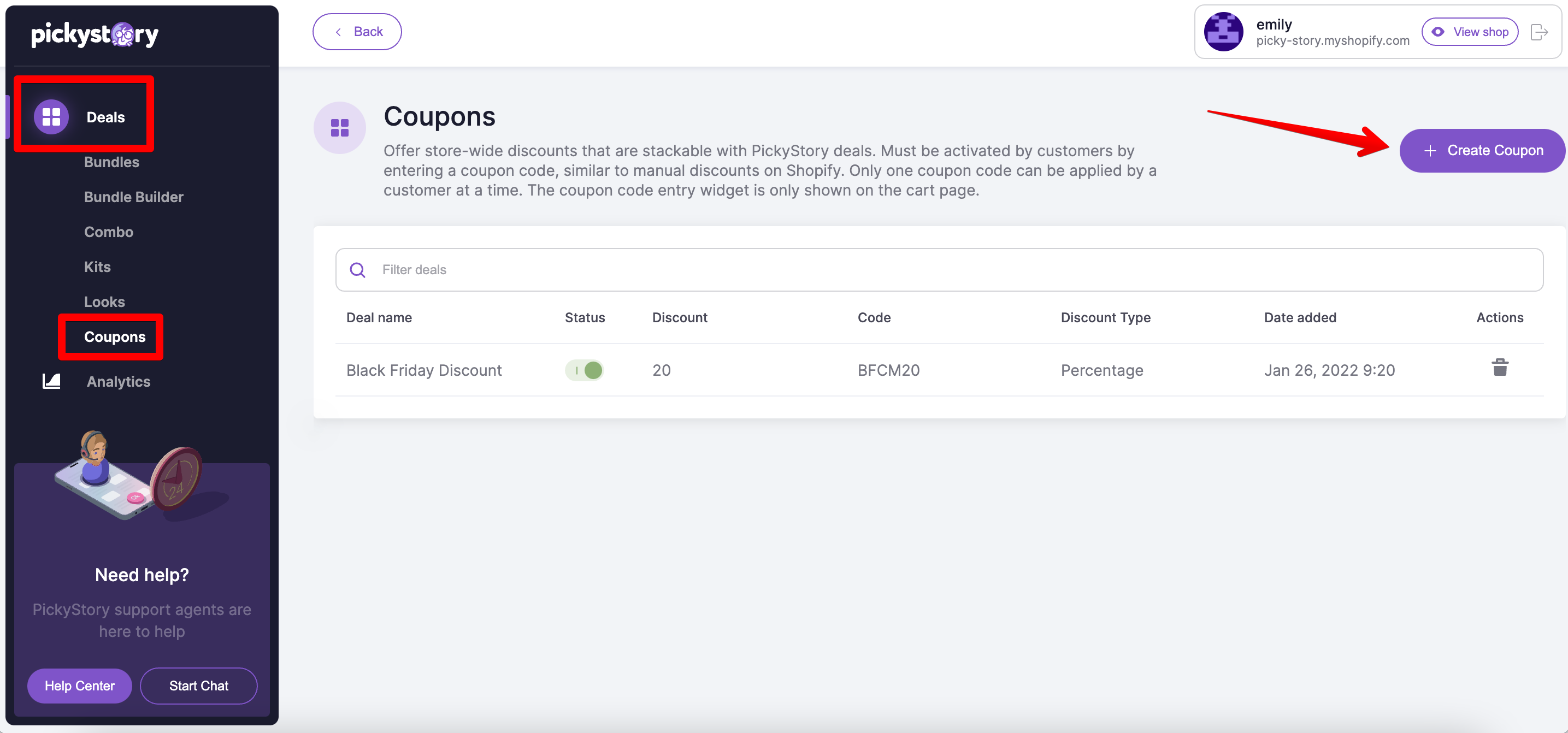Click the Filter deals search field
This screenshot has width=1568, height=733.
[x=939, y=269]
